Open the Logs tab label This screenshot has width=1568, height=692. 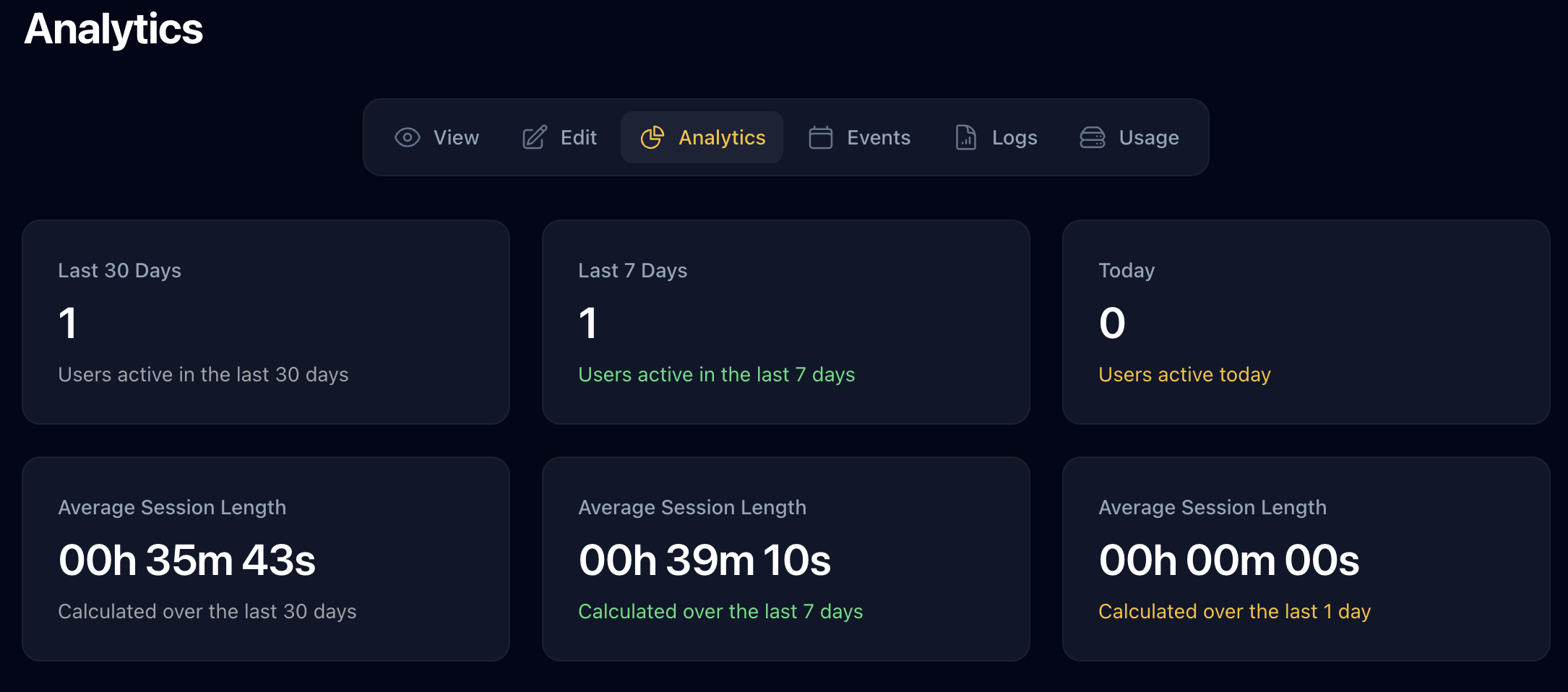(1015, 137)
